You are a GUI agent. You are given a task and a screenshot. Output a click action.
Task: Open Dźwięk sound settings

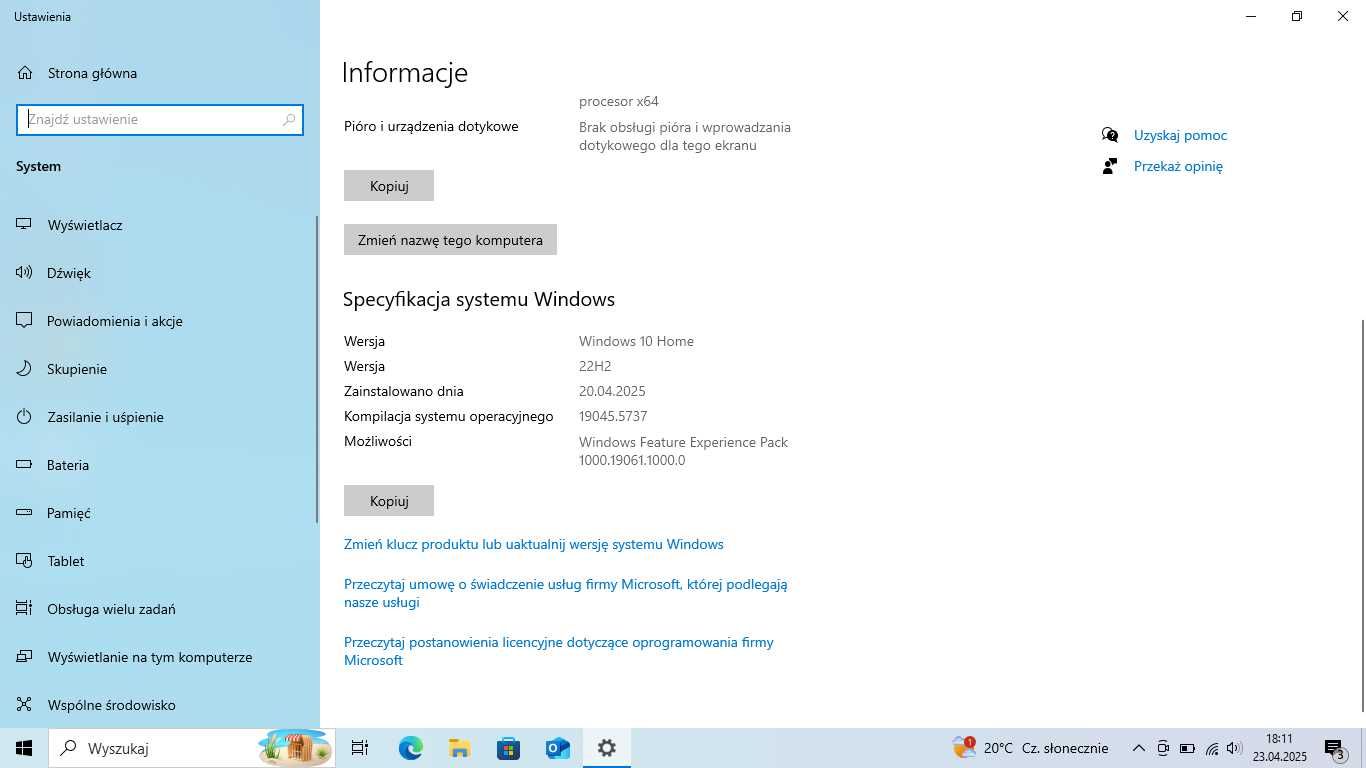69,273
